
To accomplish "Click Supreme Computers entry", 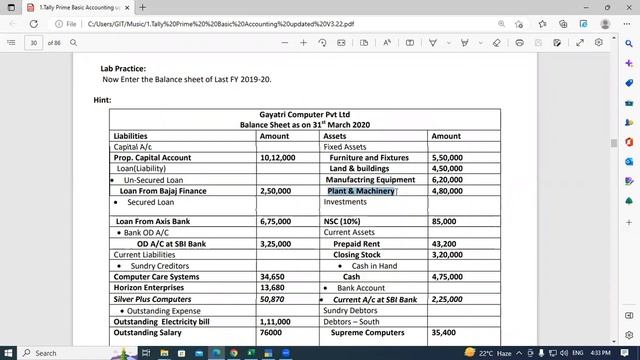I will [x=367, y=333].
